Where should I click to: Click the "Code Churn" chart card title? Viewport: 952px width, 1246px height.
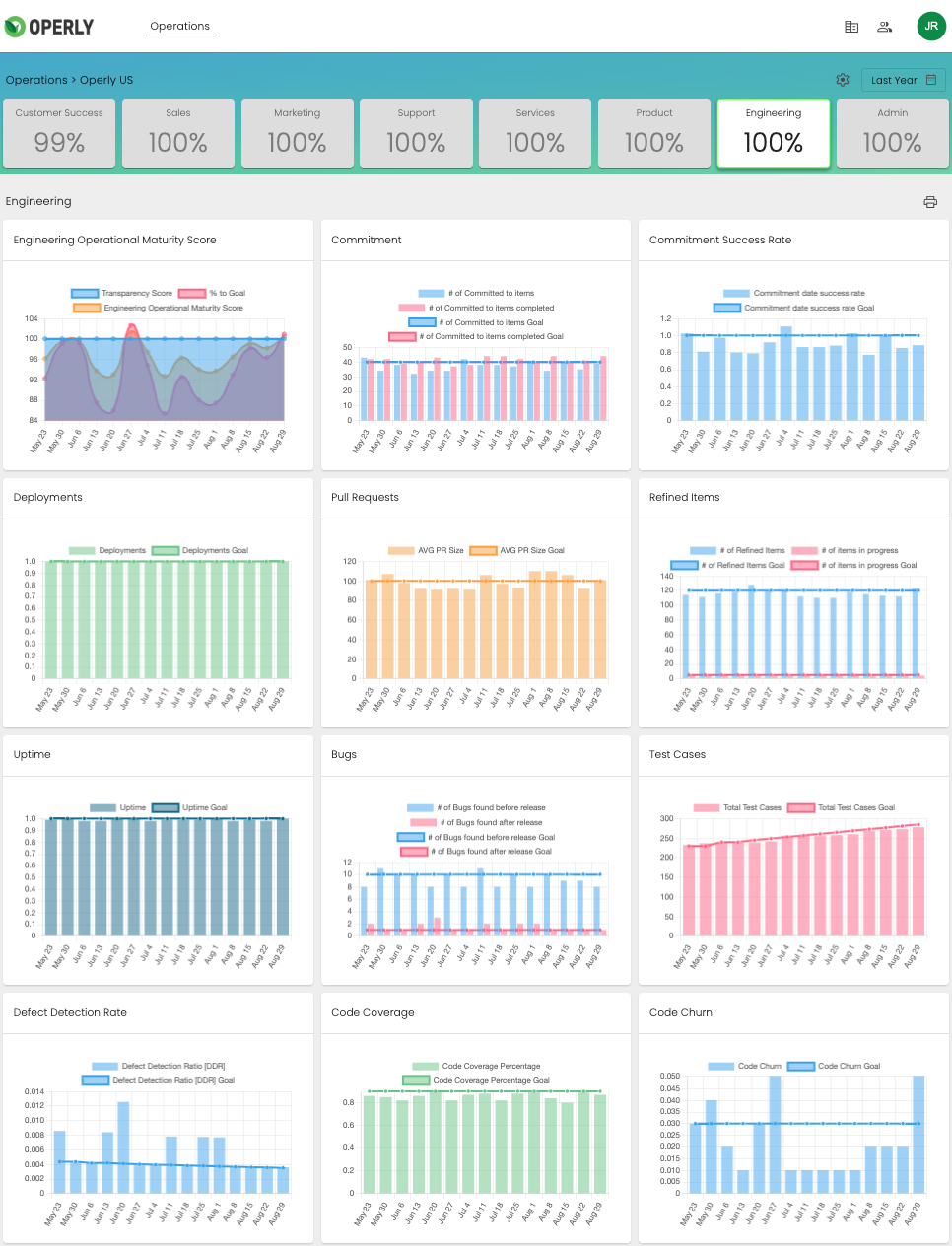(681, 1012)
